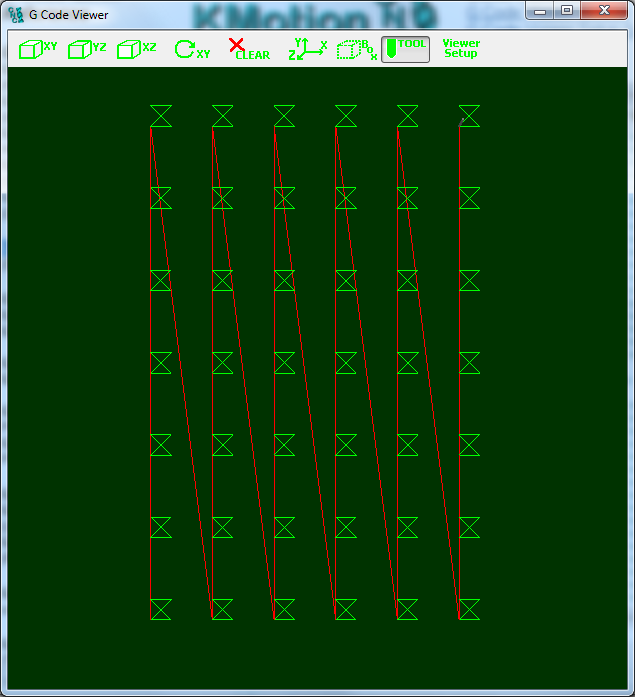Switch to the XZ plane view
This screenshot has height=697, width=635.
click(x=137, y=49)
